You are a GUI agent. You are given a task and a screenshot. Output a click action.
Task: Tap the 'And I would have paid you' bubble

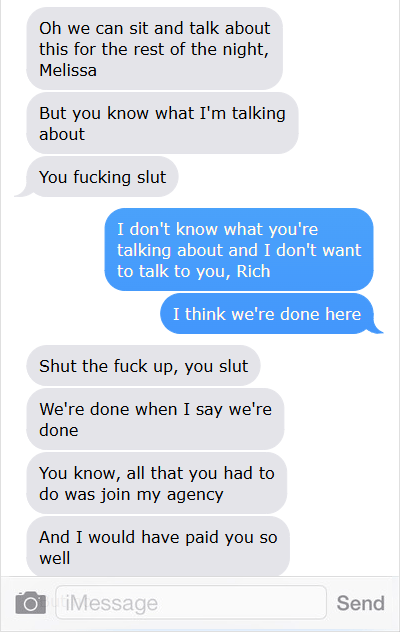coord(158,547)
